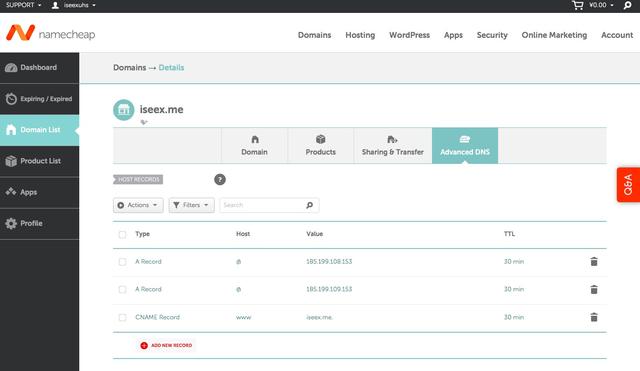640x371 pixels.
Task: Open the Account top menu
Action: (617, 35)
